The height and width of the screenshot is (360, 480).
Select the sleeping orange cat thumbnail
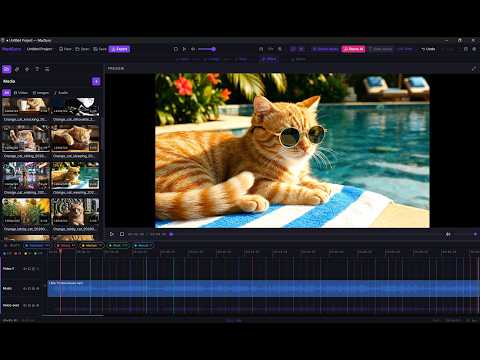(75, 138)
